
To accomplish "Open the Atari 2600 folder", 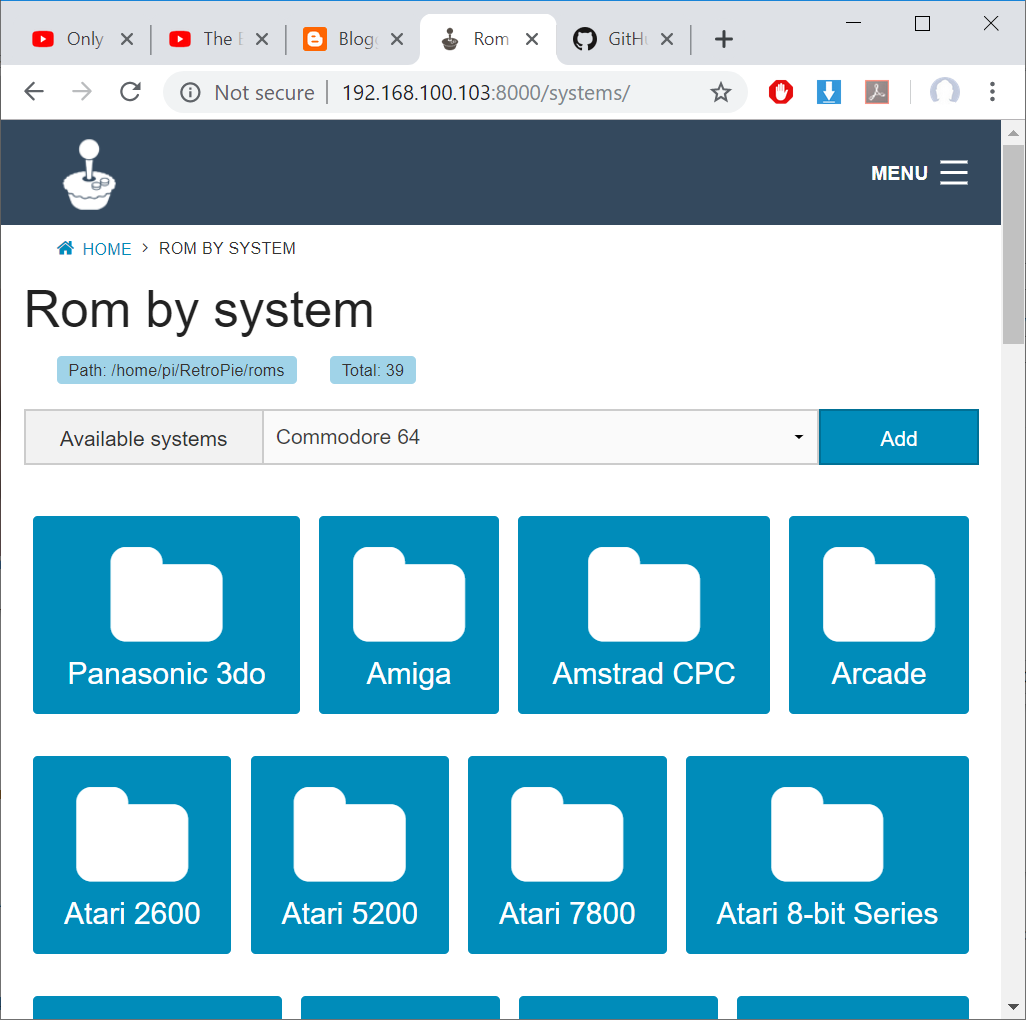I will click(132, 854).
